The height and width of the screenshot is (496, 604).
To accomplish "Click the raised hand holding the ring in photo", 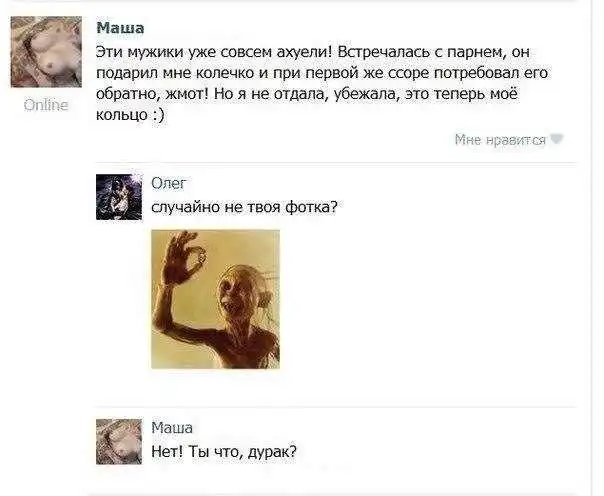I will pos(184,257).
